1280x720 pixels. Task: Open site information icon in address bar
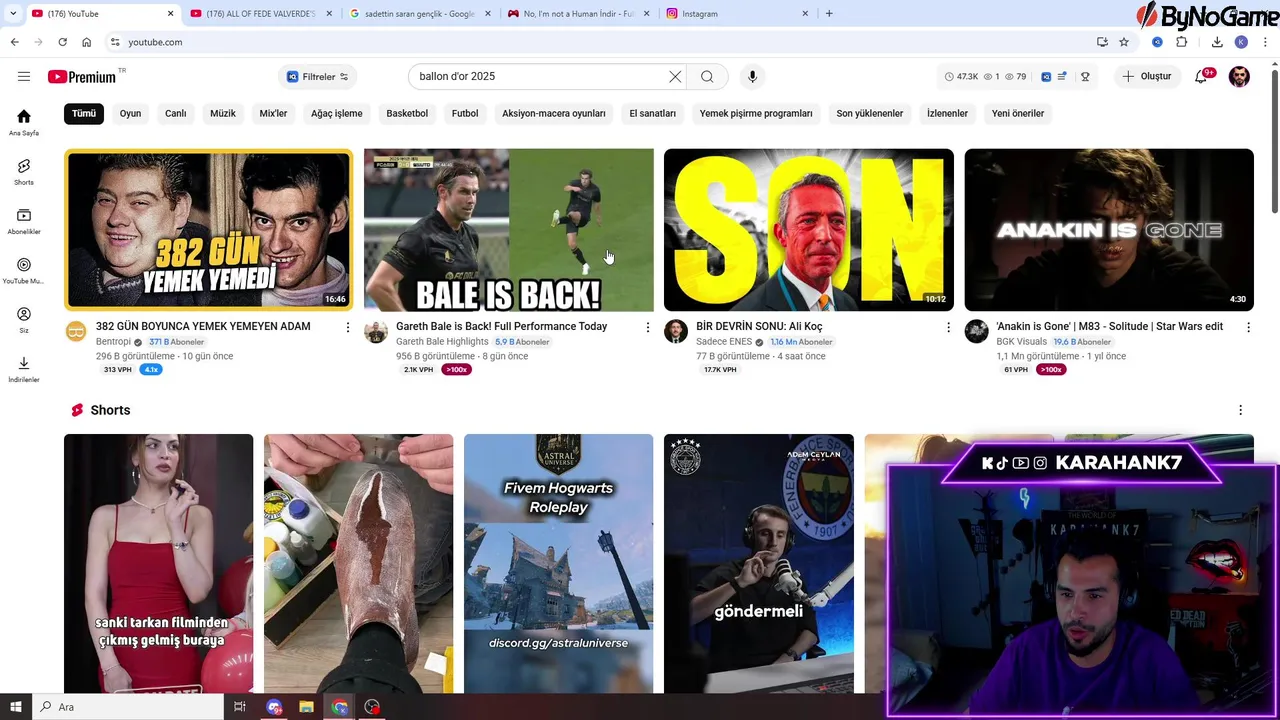(115, 42)
